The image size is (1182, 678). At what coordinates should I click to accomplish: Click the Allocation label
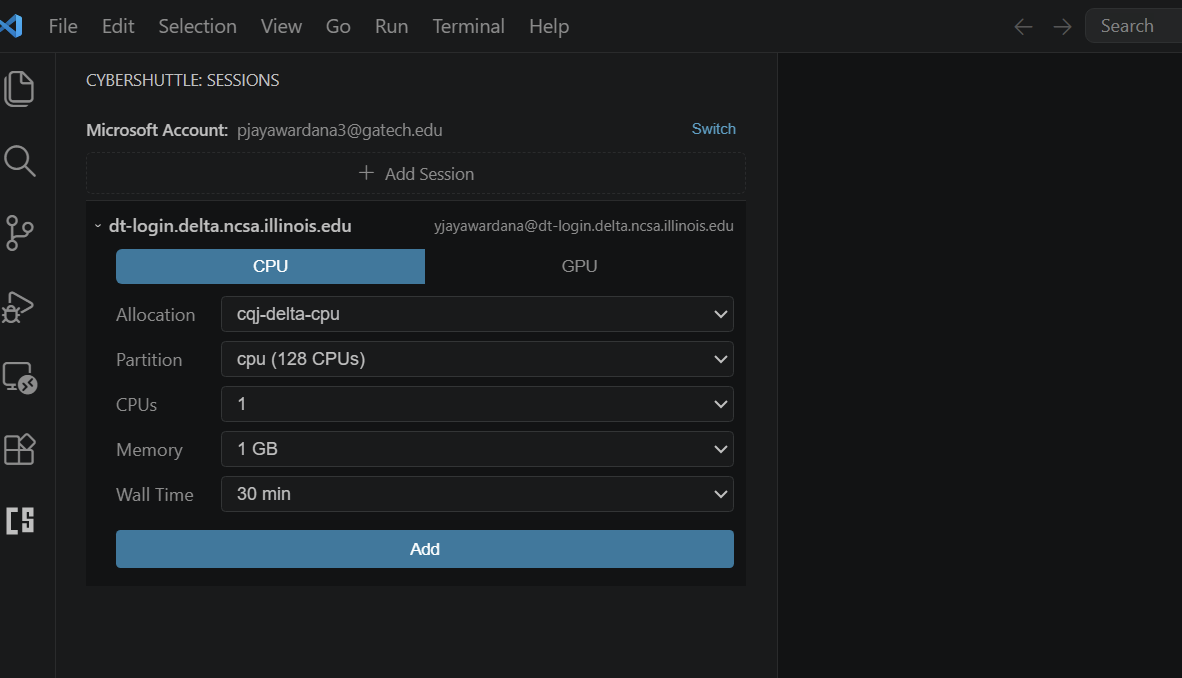coord(155,314)
